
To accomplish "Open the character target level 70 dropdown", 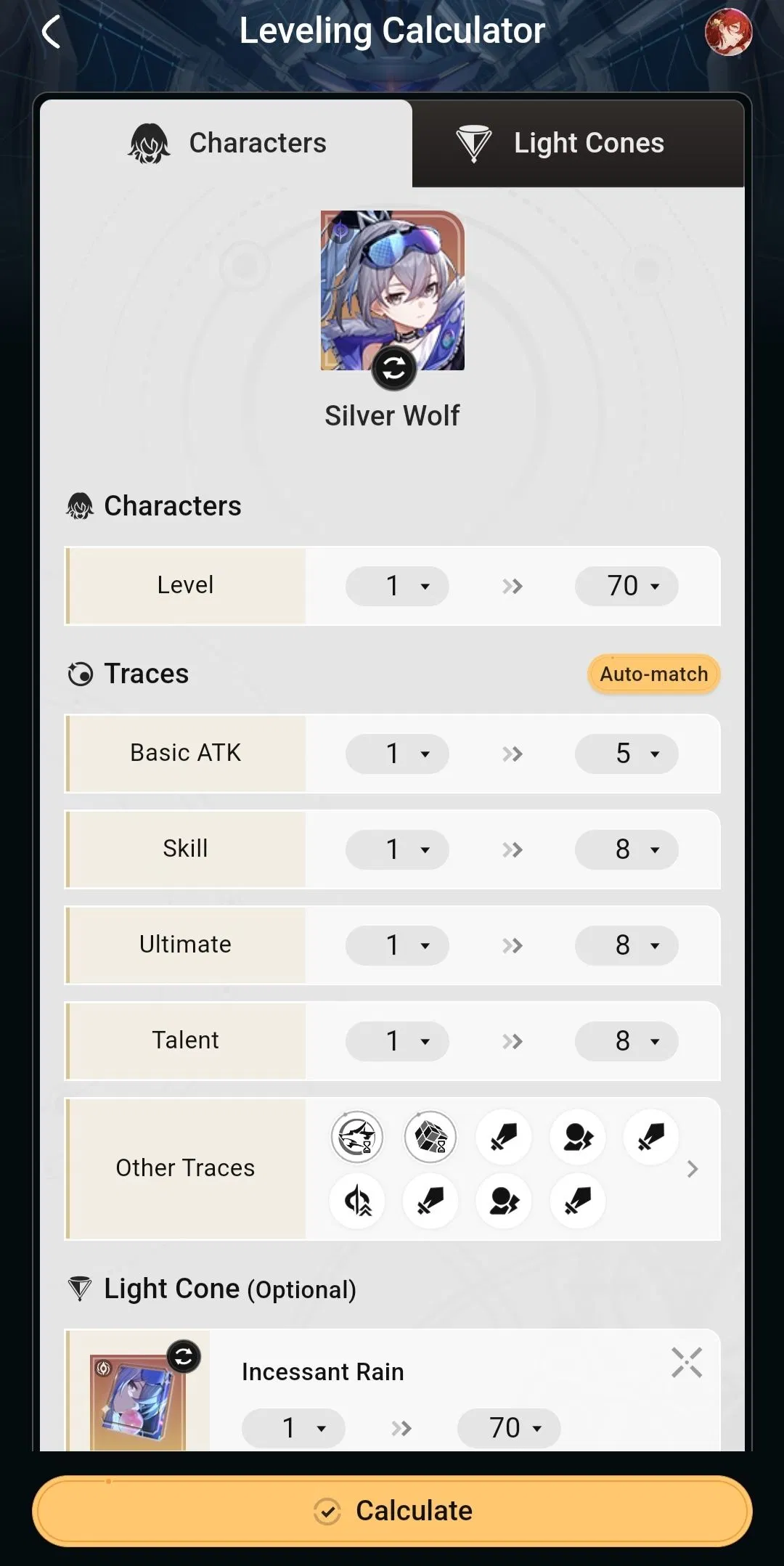I will pyautogui.click(x=626, y=586).
